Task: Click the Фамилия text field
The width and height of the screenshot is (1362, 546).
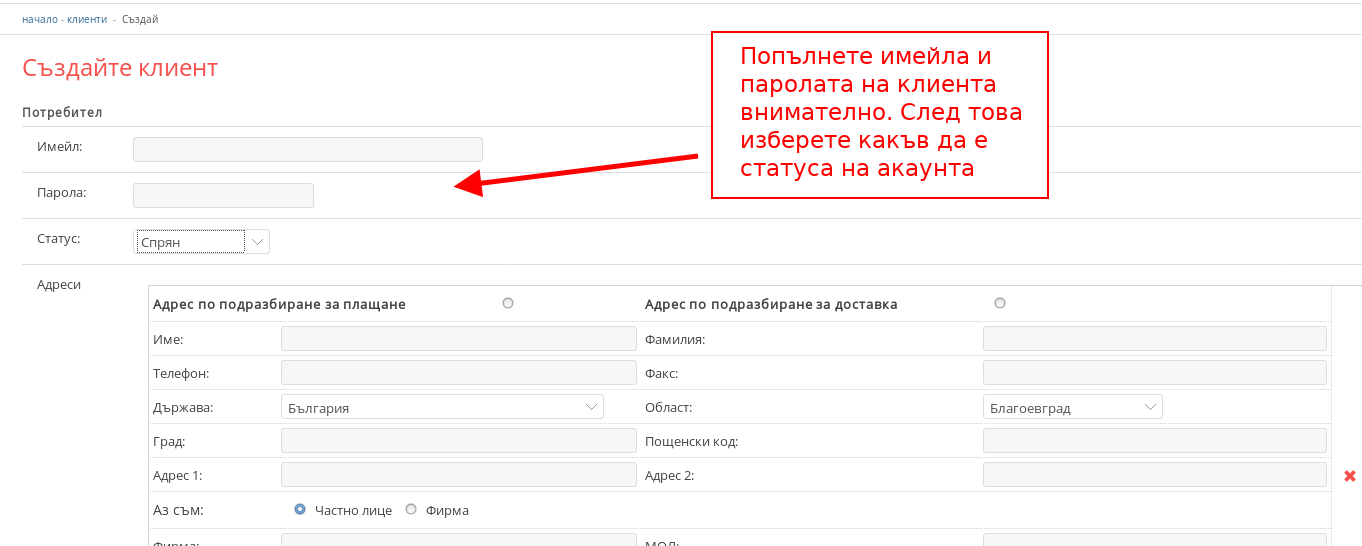Action: coord(1154,339)
